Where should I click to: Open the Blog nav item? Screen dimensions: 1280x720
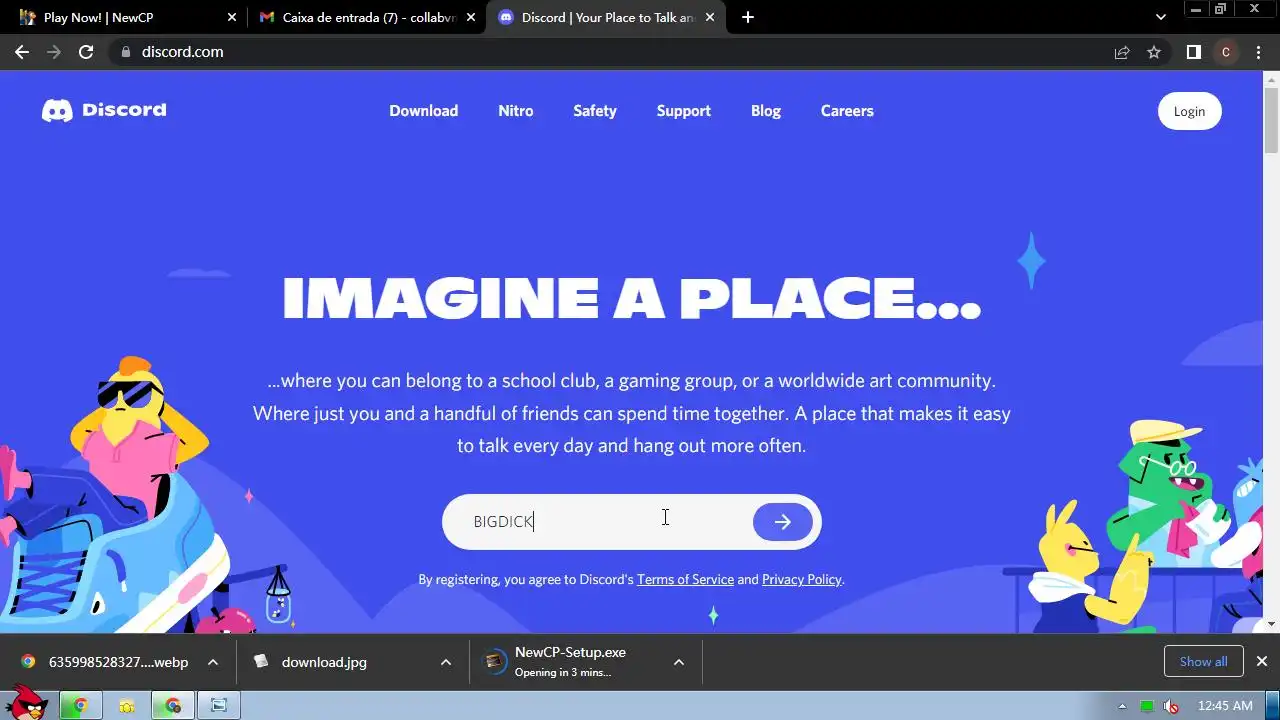click(x=766, y=111)
